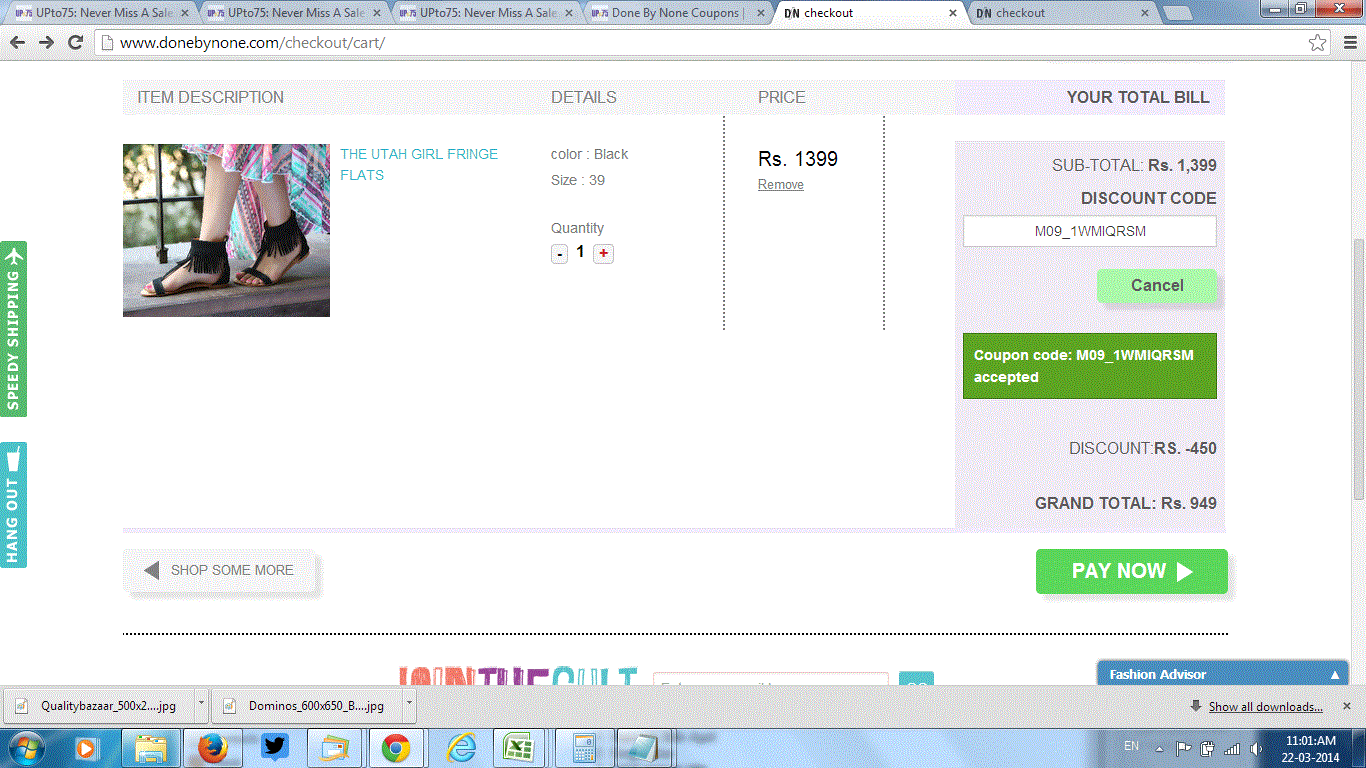Screen dimensions: 1366x768
Task: Open Firefox from the taskbar
Action: [212, 748]
